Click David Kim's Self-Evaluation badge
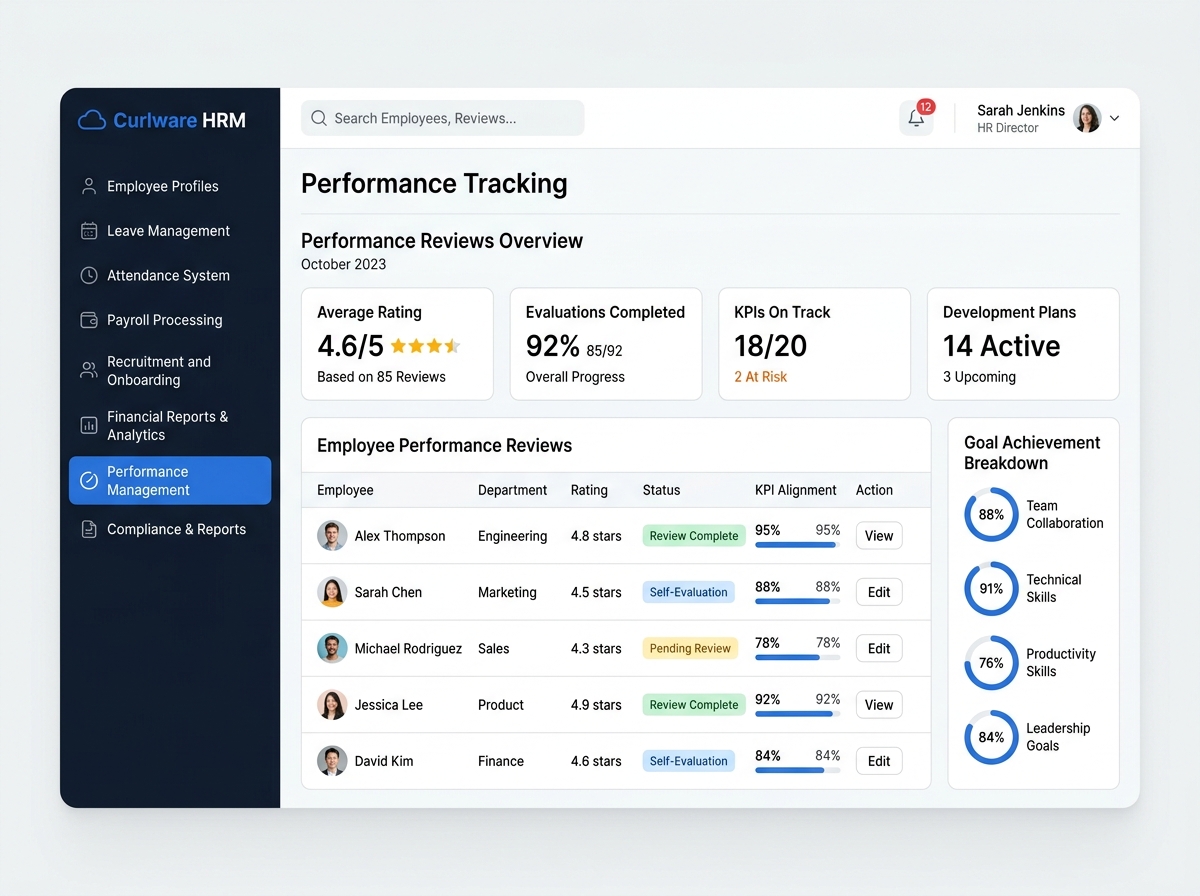 688,761
